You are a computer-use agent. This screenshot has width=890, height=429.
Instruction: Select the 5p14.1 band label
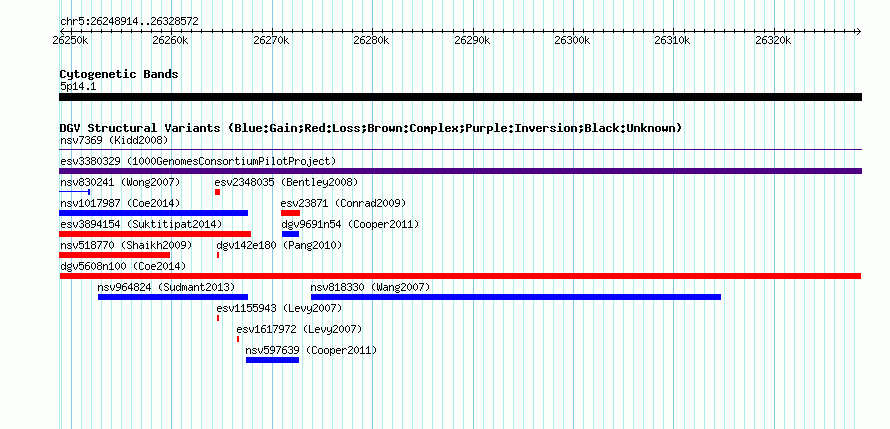click(x=78, y=86)
